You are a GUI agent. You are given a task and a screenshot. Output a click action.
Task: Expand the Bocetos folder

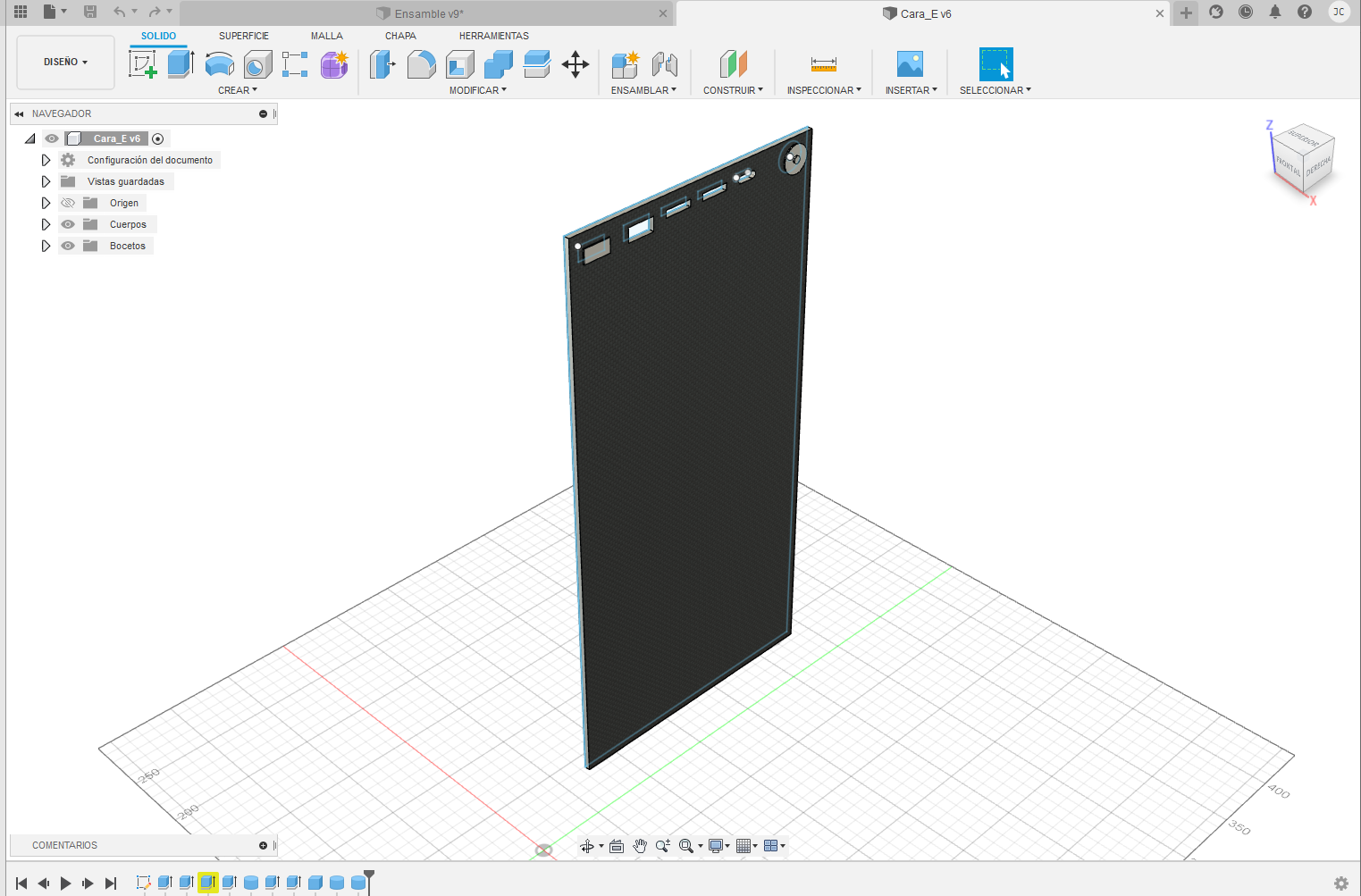46,246
